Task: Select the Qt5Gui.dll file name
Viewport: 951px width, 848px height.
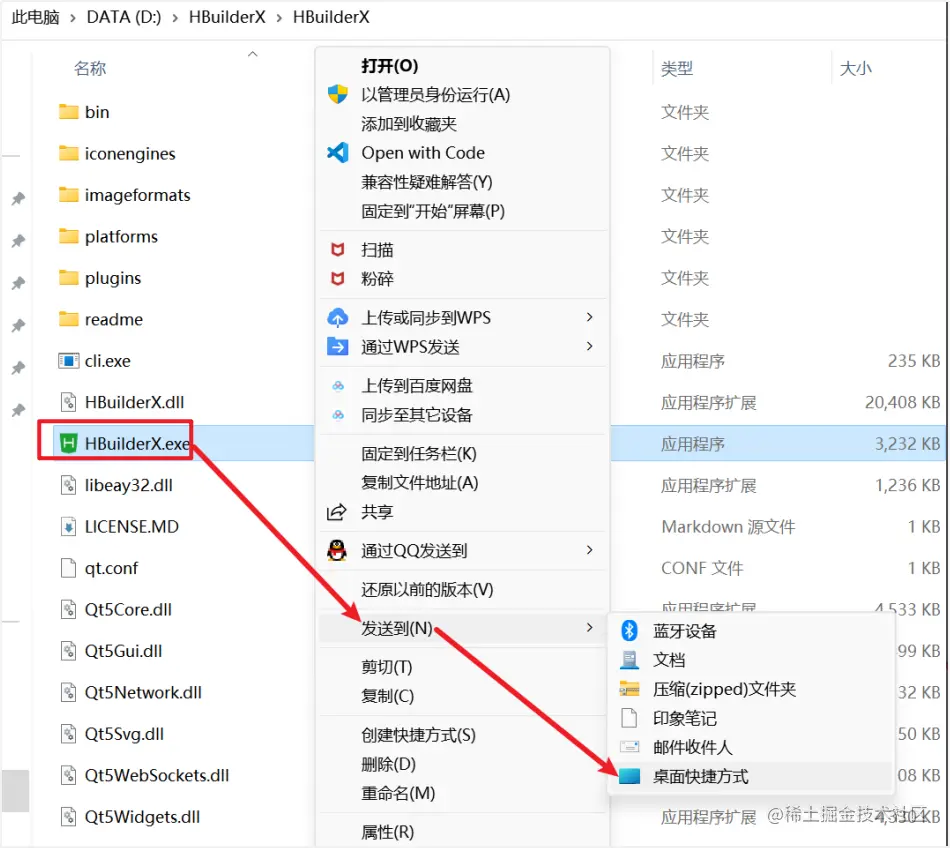Action: [x=123, y=651]
